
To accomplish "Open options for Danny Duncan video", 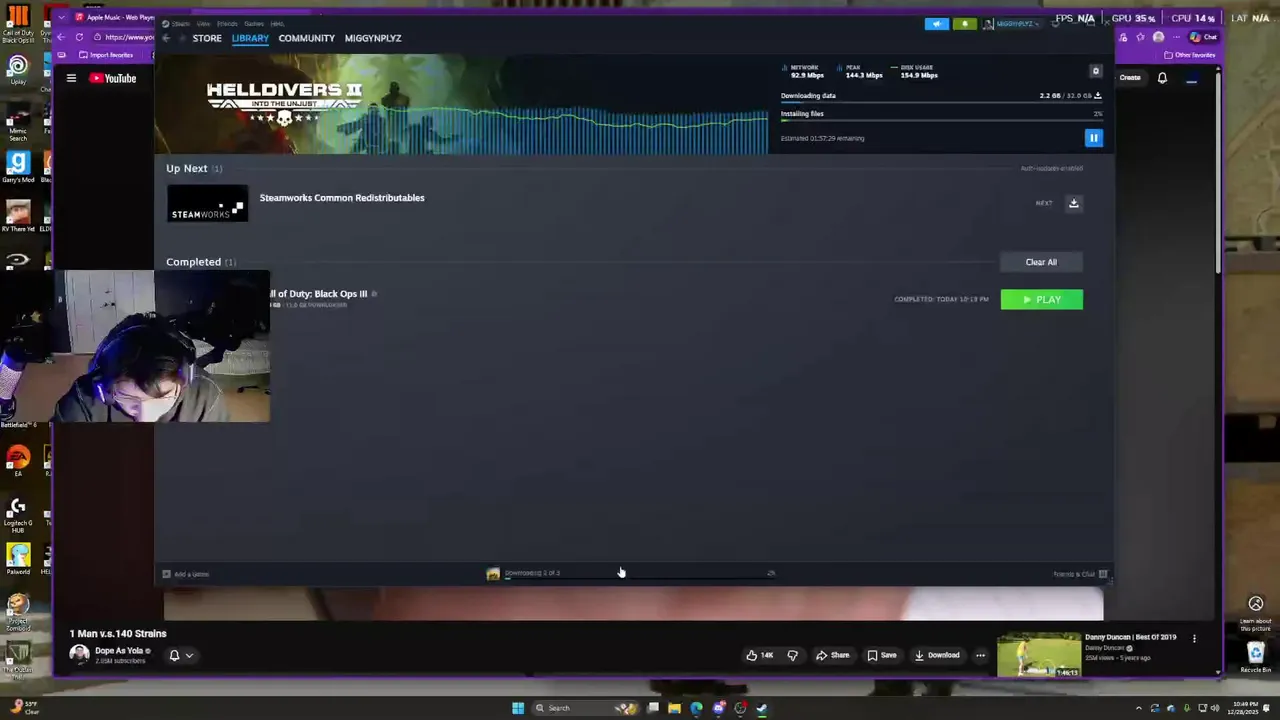I will click(1194, 638).
